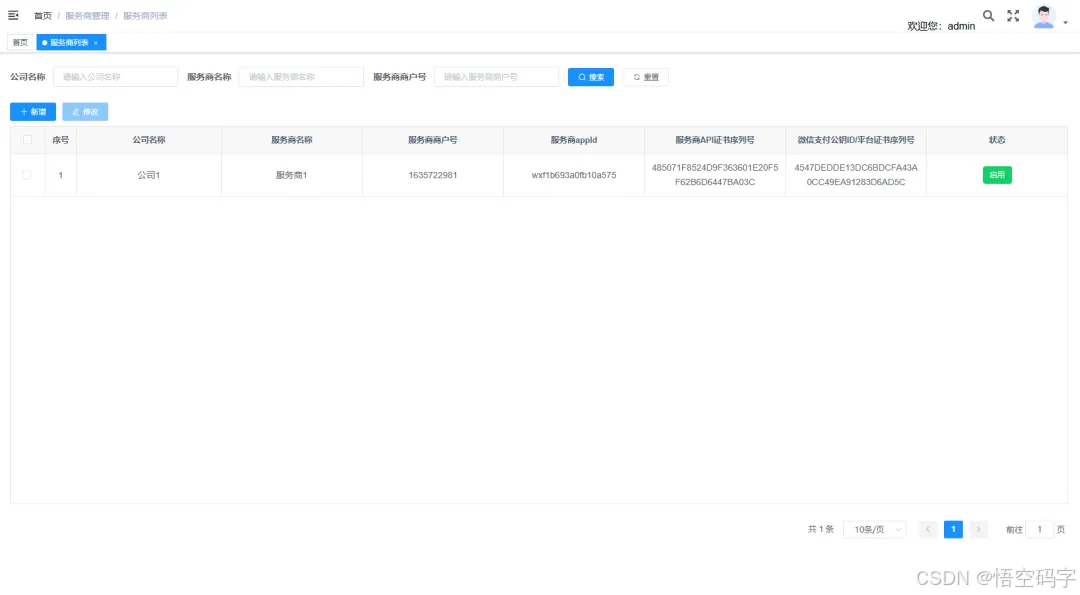Click 欢迎您: admin greeting text
1080x595 pixels.
[x=941, y=26]
